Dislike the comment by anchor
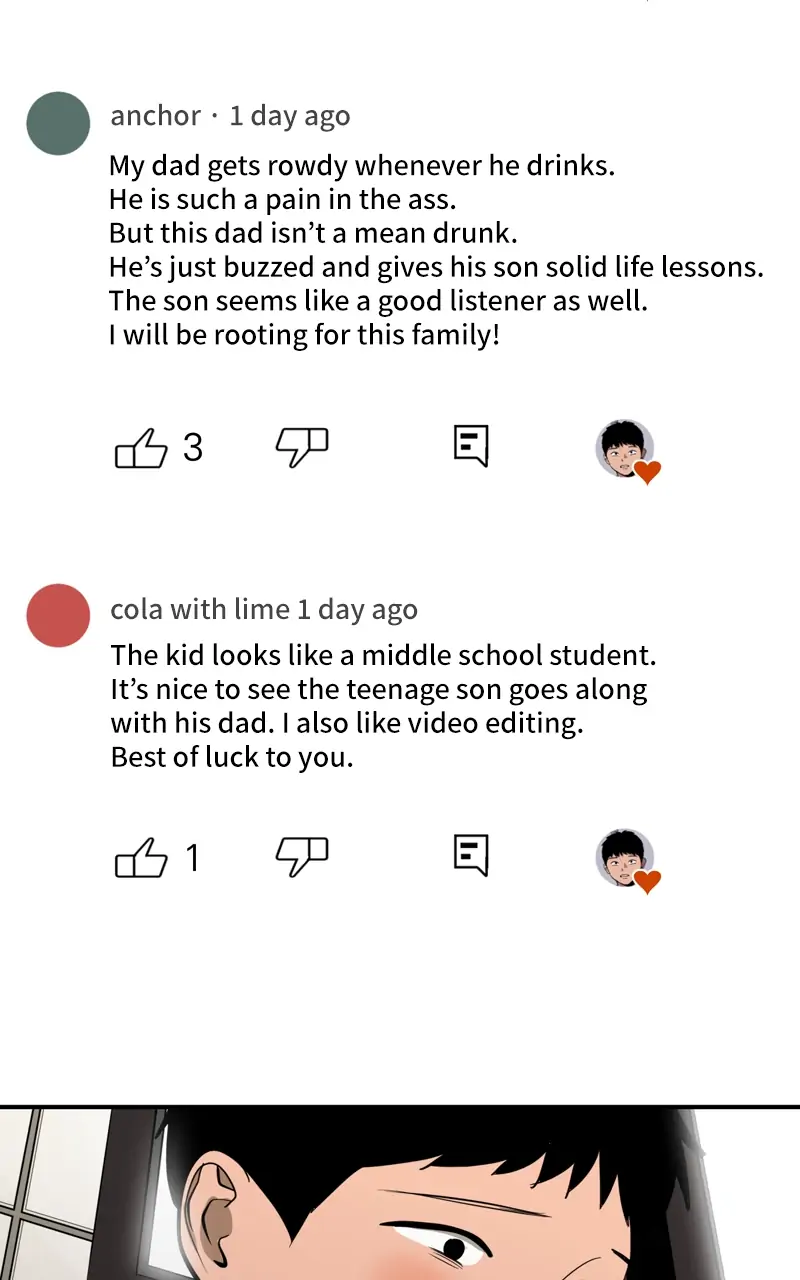The height and width of the screenshot is (1280, 800). (x=301, y=447)
